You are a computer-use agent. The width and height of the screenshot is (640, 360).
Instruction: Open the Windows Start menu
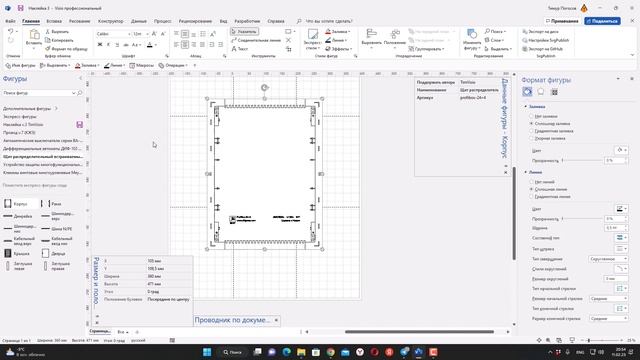click(x=207, y=352)
